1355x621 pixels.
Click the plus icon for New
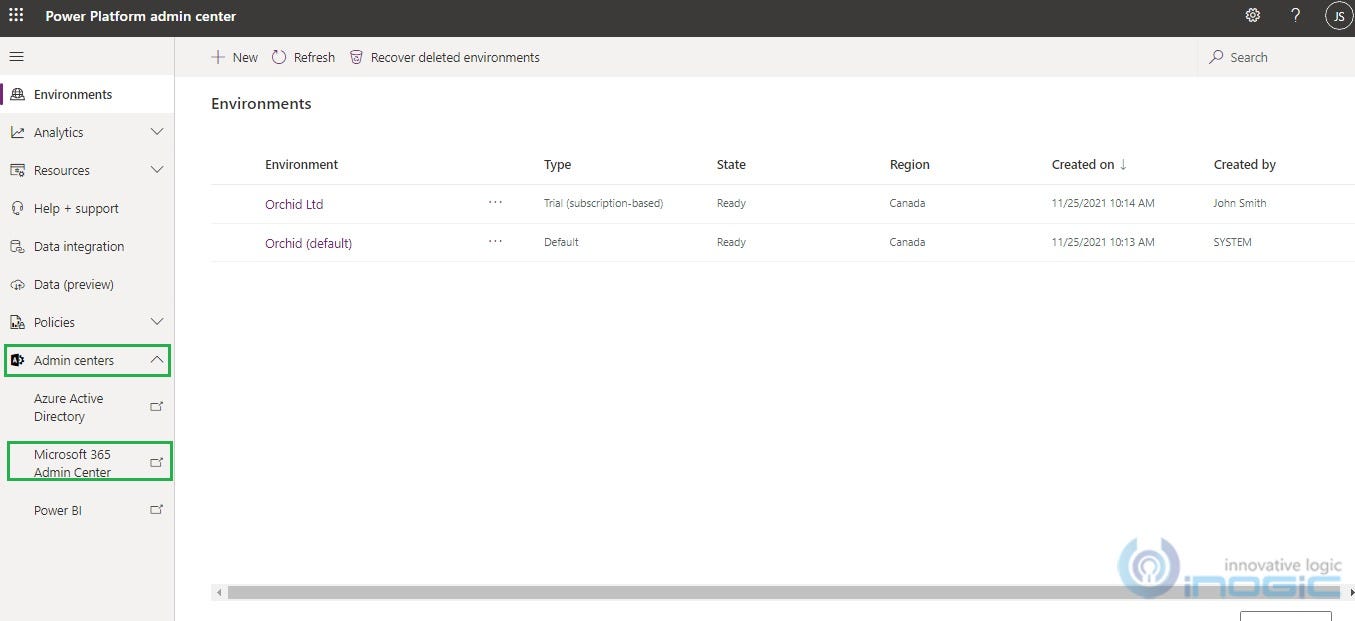tap(218, 57)
